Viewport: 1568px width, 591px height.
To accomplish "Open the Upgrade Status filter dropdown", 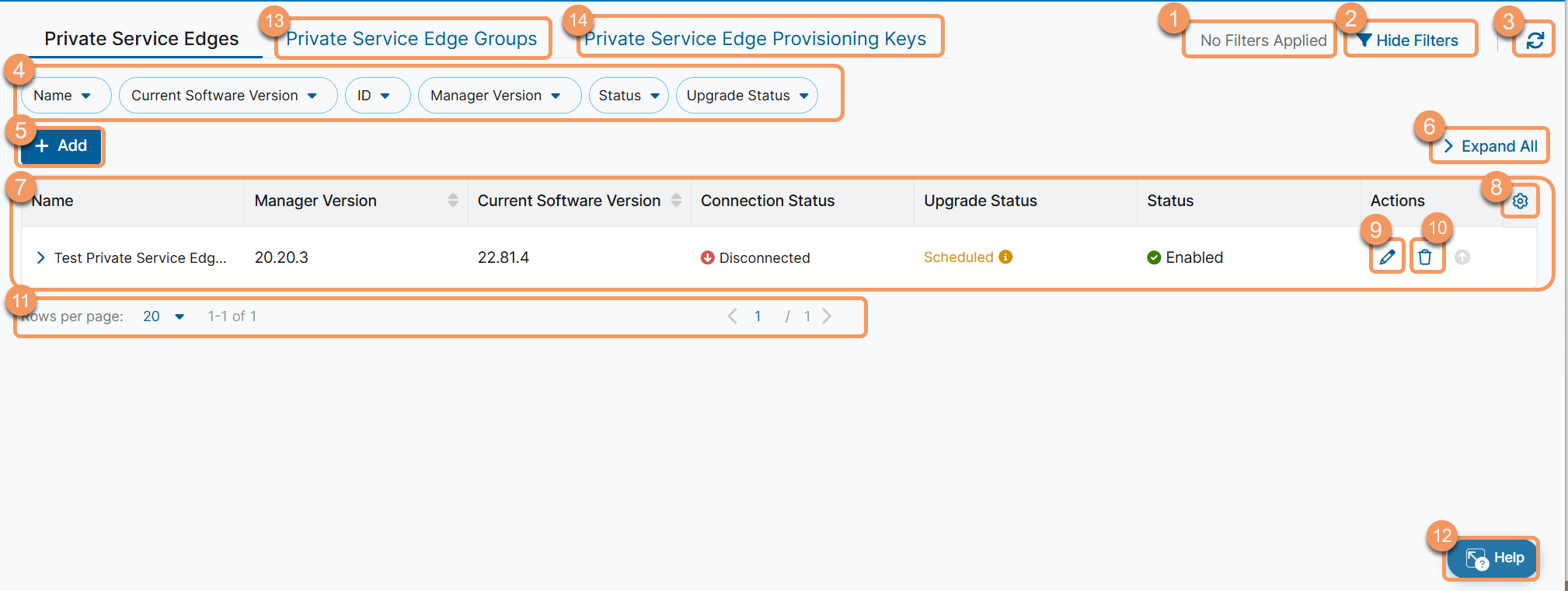I will click(x=747, y=96).
